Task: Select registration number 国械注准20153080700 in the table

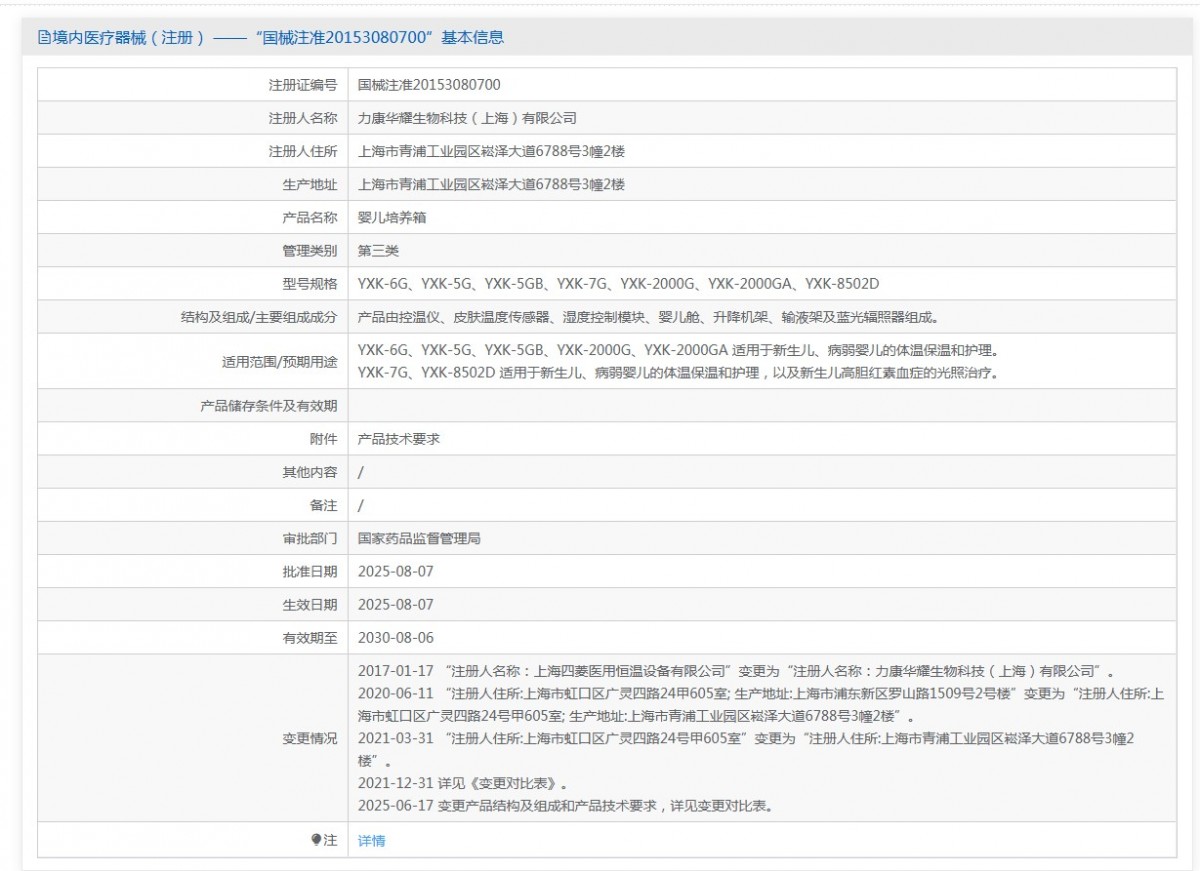Action: [x=429, y=85]
